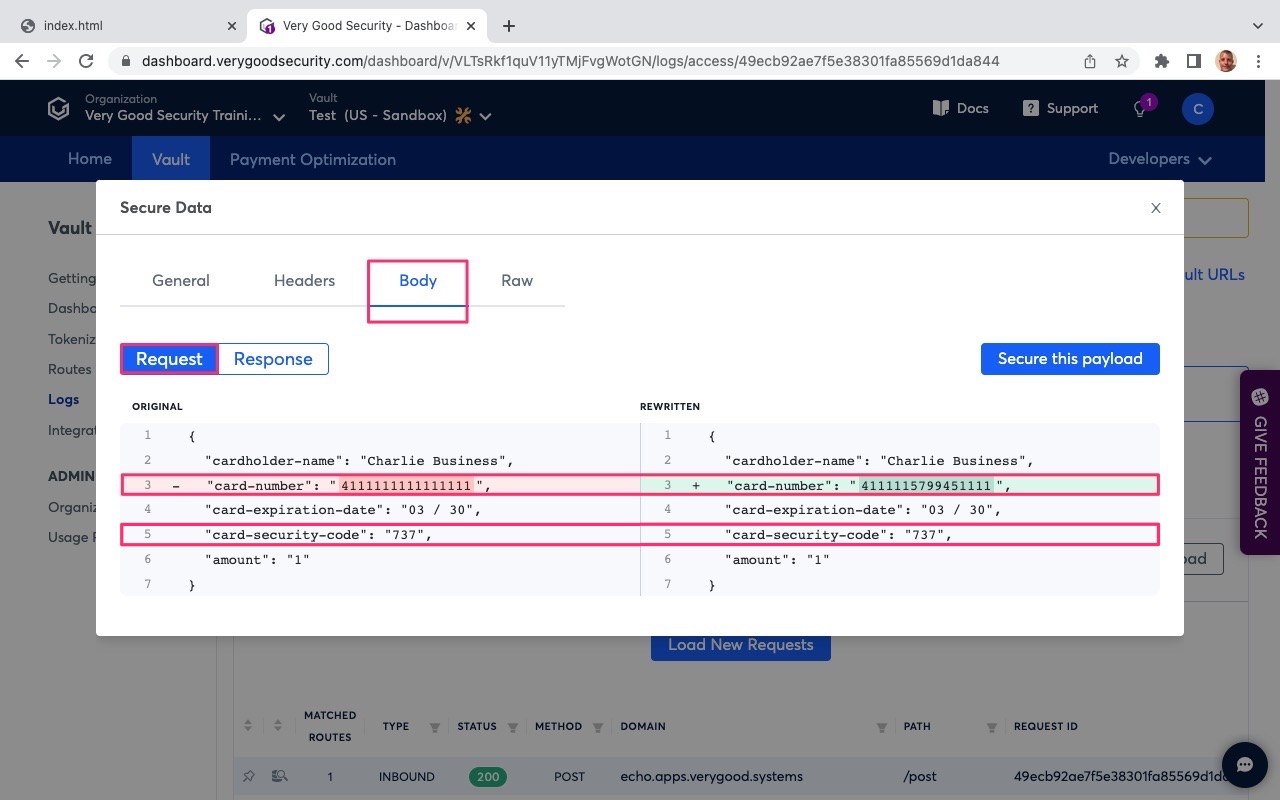Open the user avatar C menu

(x=1197, y=109)
